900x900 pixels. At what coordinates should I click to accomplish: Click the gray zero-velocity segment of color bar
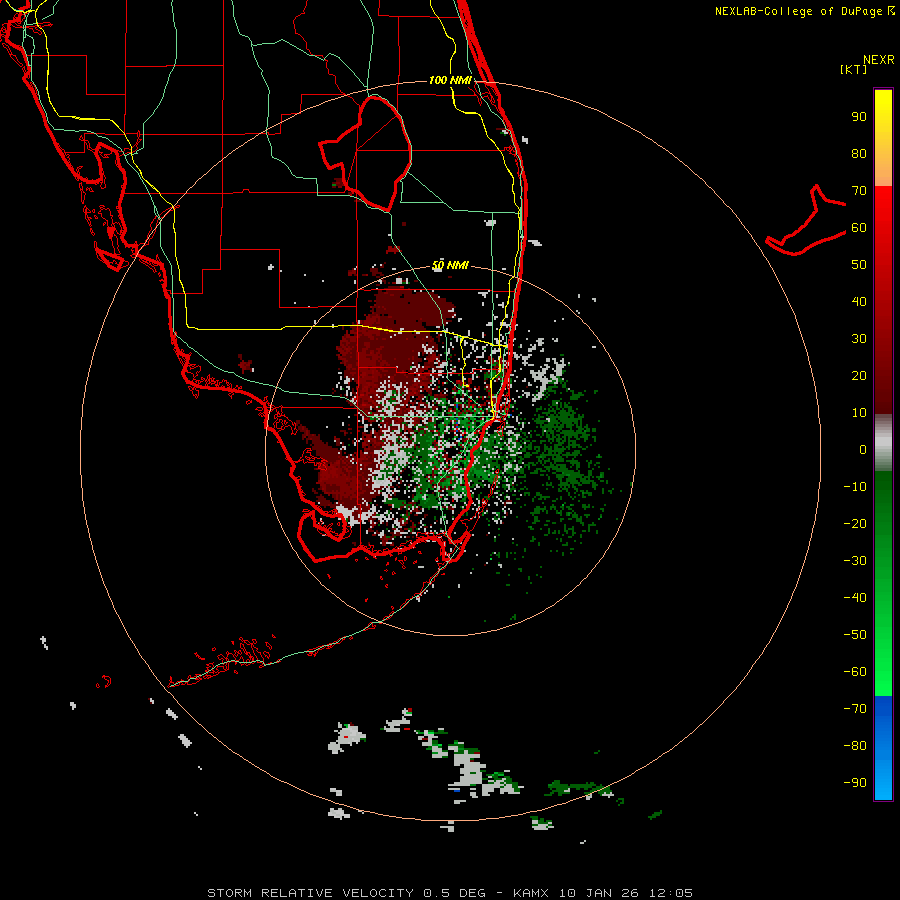[x=883, y=443]
